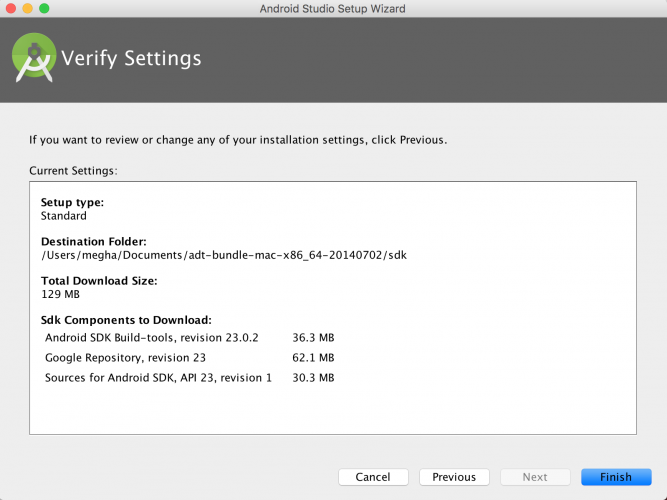Select the 30.3 MB size value
Viewport: 667px width, 500px height.
pyautogui.click(x=313, y=377)
